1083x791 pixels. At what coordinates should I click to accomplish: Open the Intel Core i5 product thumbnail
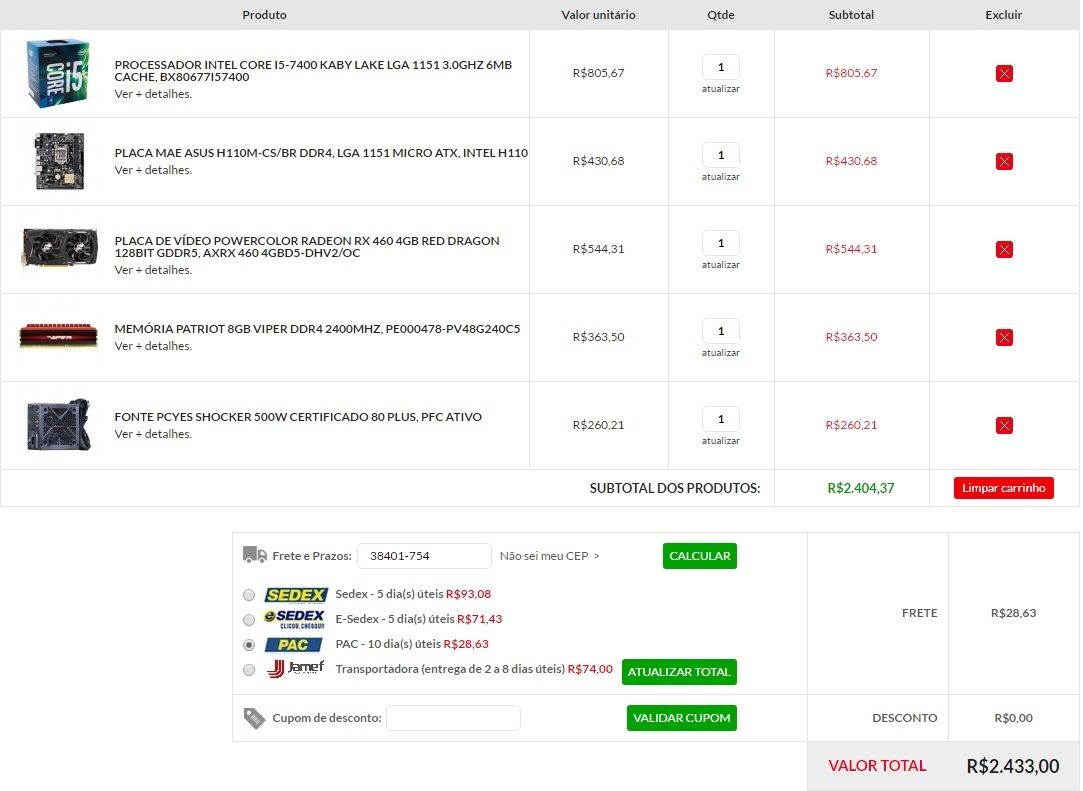click(x=59, y=73)
